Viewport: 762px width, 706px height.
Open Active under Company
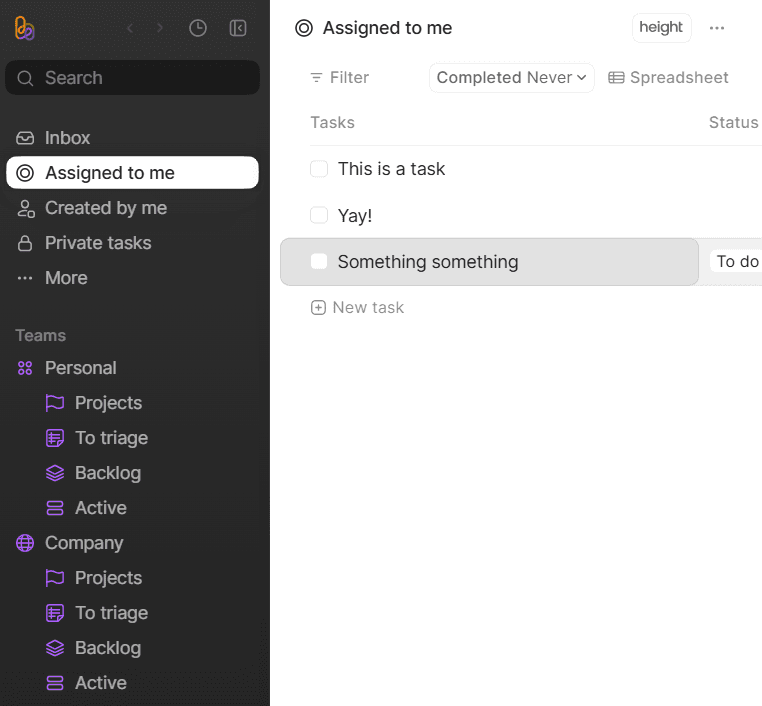pyautogui.click(x=132, y=683)
